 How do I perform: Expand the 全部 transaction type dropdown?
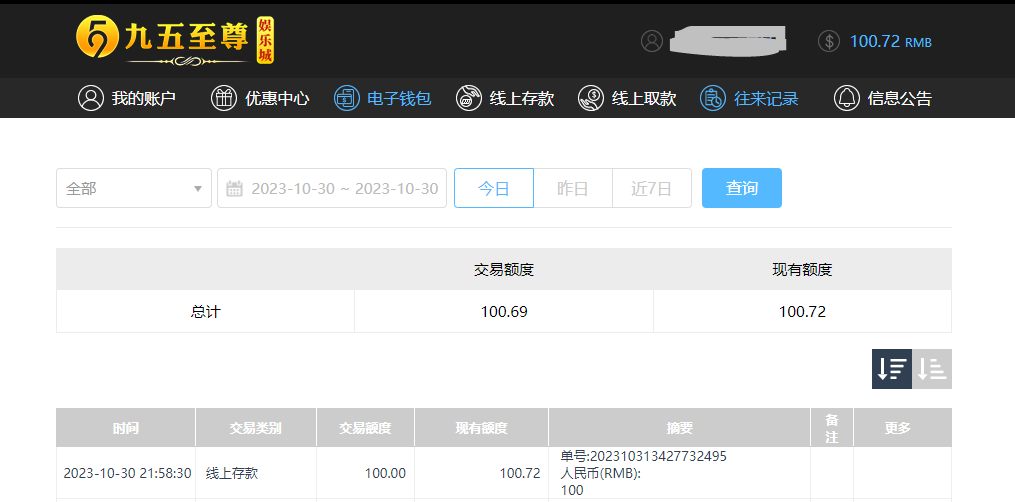(x=134, y=188)
